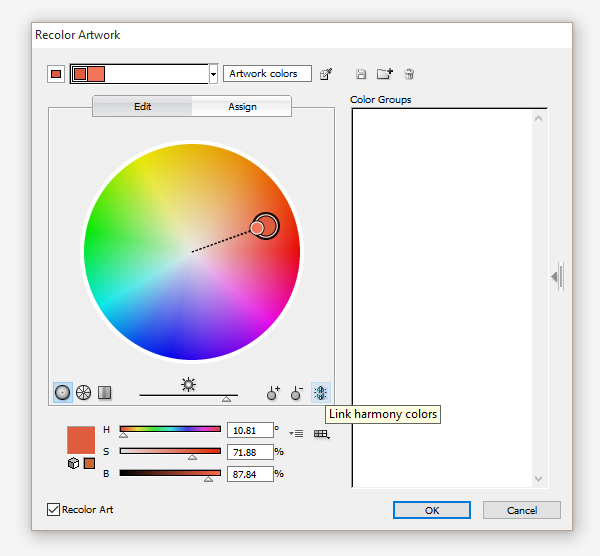Toggle Link harmony colors button
This screenshot has height=556, width=600.
pos(320,393)
